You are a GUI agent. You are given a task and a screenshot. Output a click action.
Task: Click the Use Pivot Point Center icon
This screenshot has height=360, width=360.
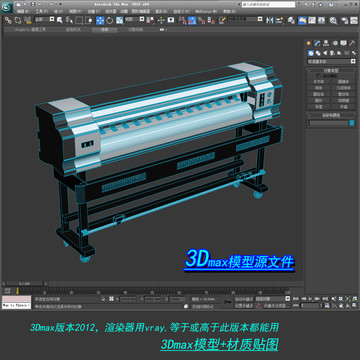150,20
